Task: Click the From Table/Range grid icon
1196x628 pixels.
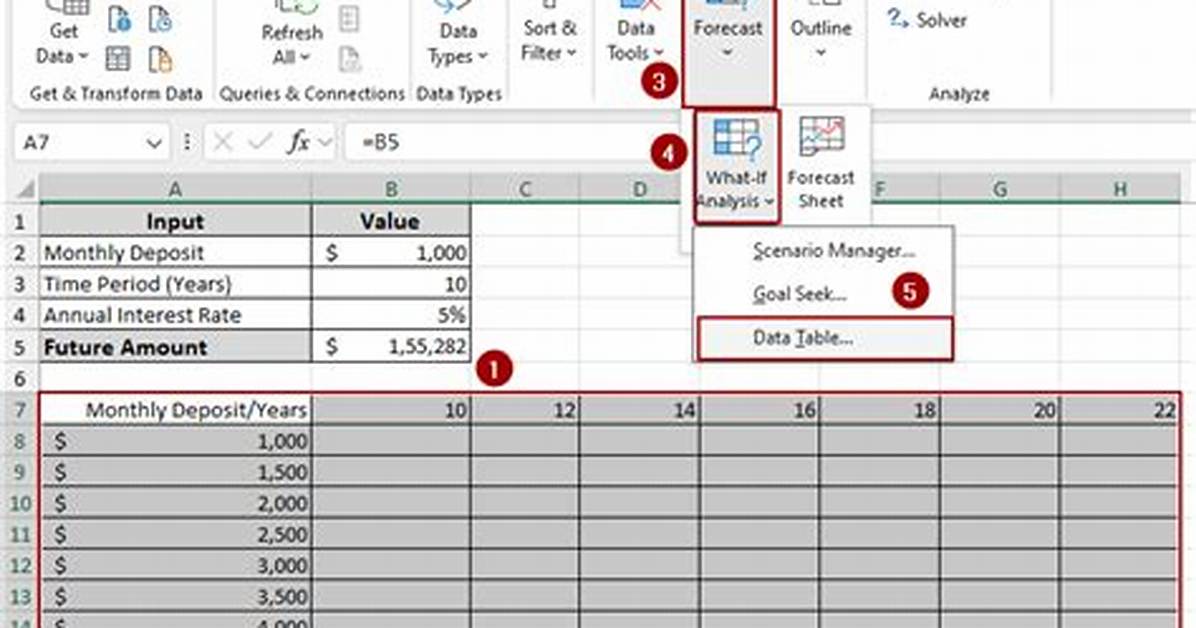Action: click(117, 59)
